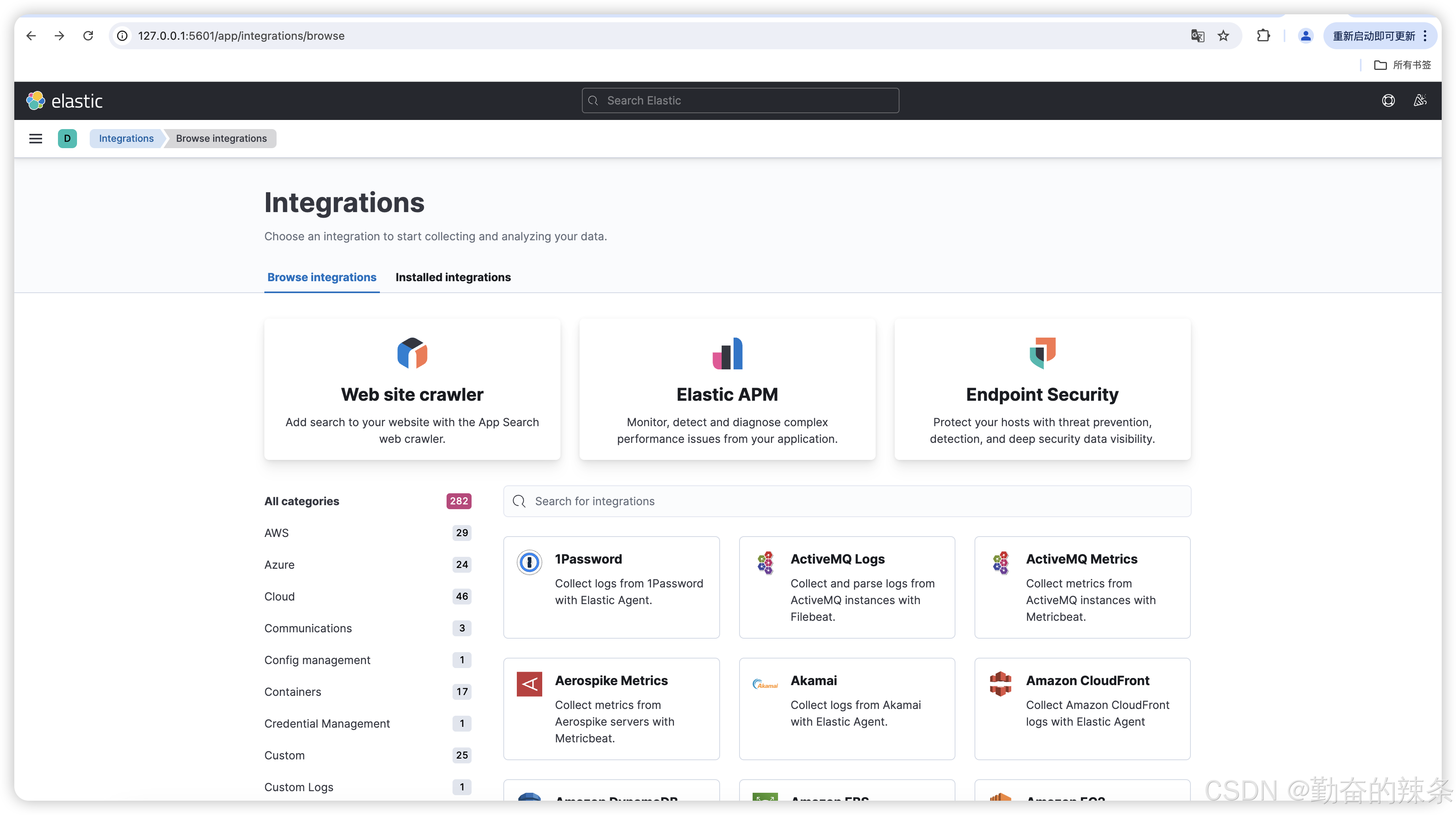Open the Integrations breadcrumb link

126,138
